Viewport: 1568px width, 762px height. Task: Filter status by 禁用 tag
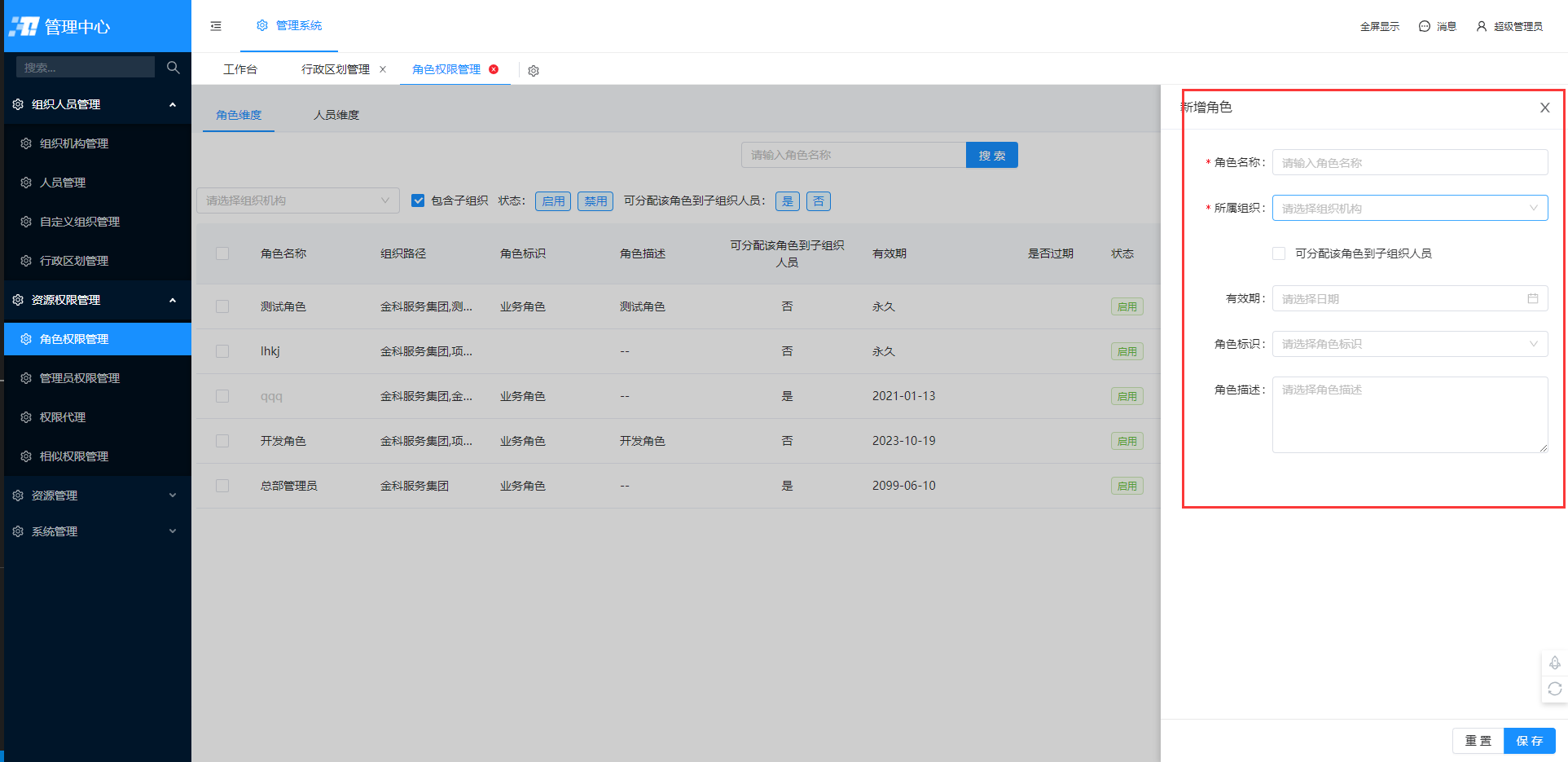coord(595,201)
